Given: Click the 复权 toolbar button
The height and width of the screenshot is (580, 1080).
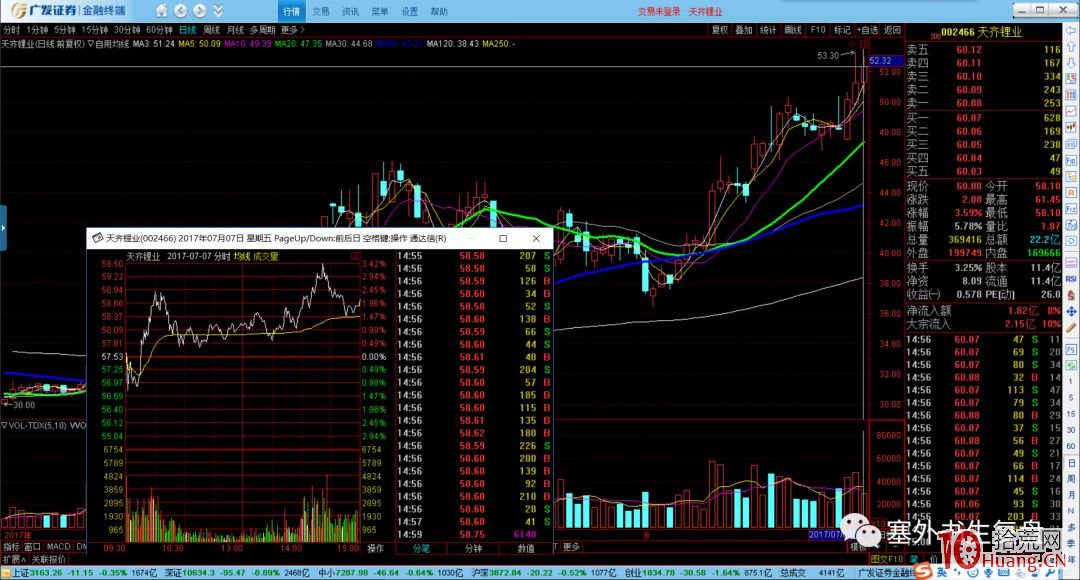Looking at the screenshot, I should [x=720, y=30].
